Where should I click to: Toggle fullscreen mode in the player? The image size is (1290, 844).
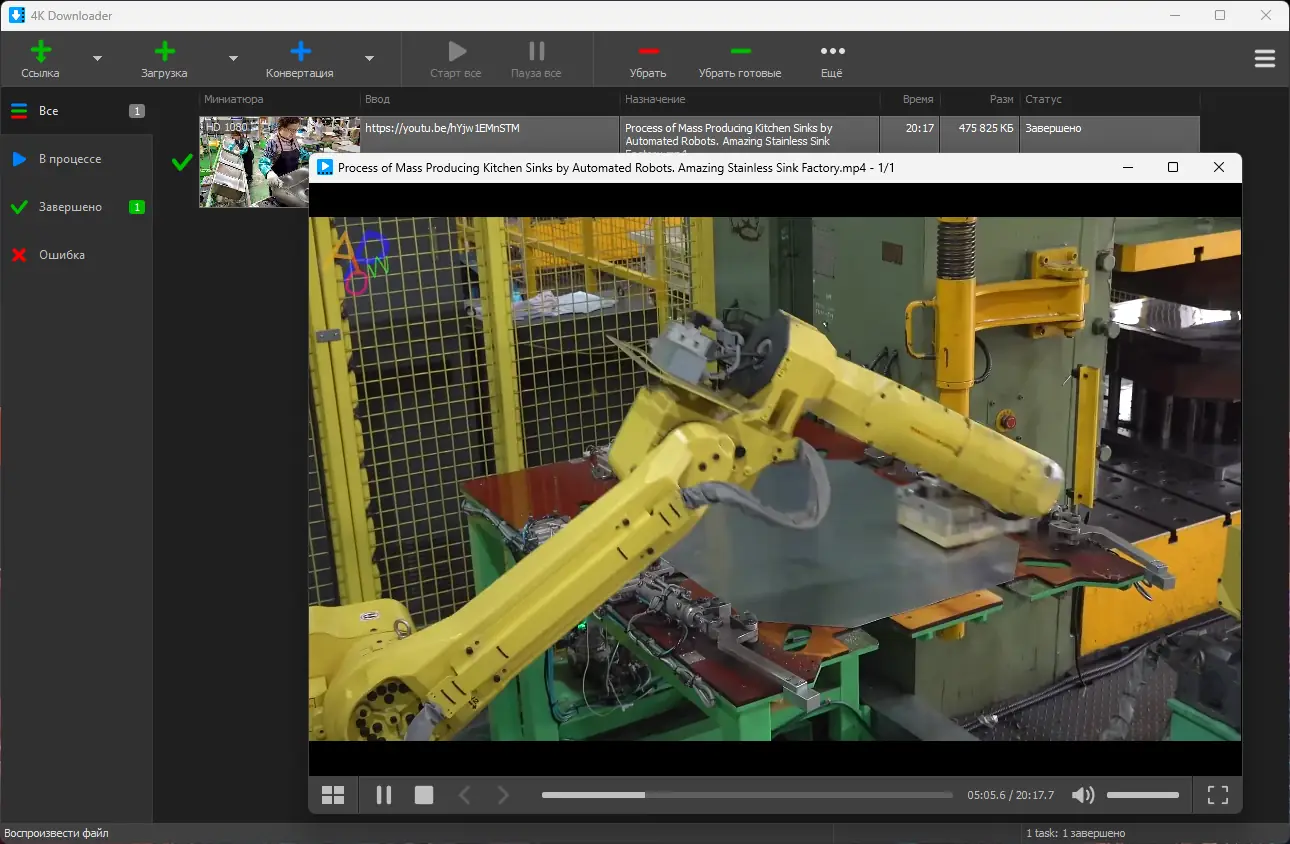click(x=1217, y=795)
